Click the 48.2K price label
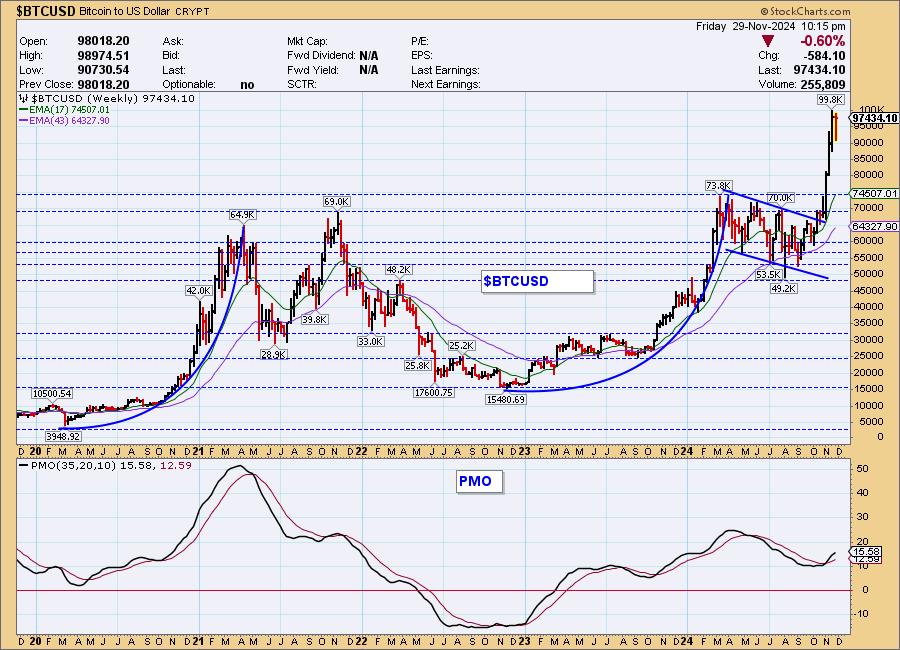The height and width of the screenshot is (650, 900). (x=398, y=270)
